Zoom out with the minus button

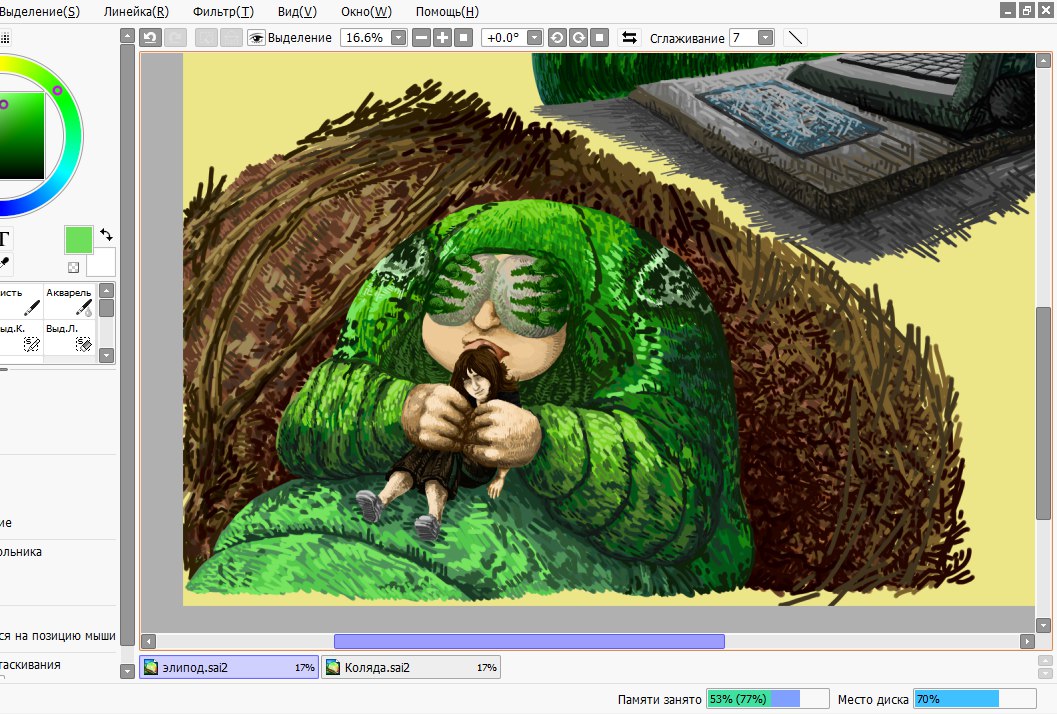pyautogui.click(x=421, y=38)
